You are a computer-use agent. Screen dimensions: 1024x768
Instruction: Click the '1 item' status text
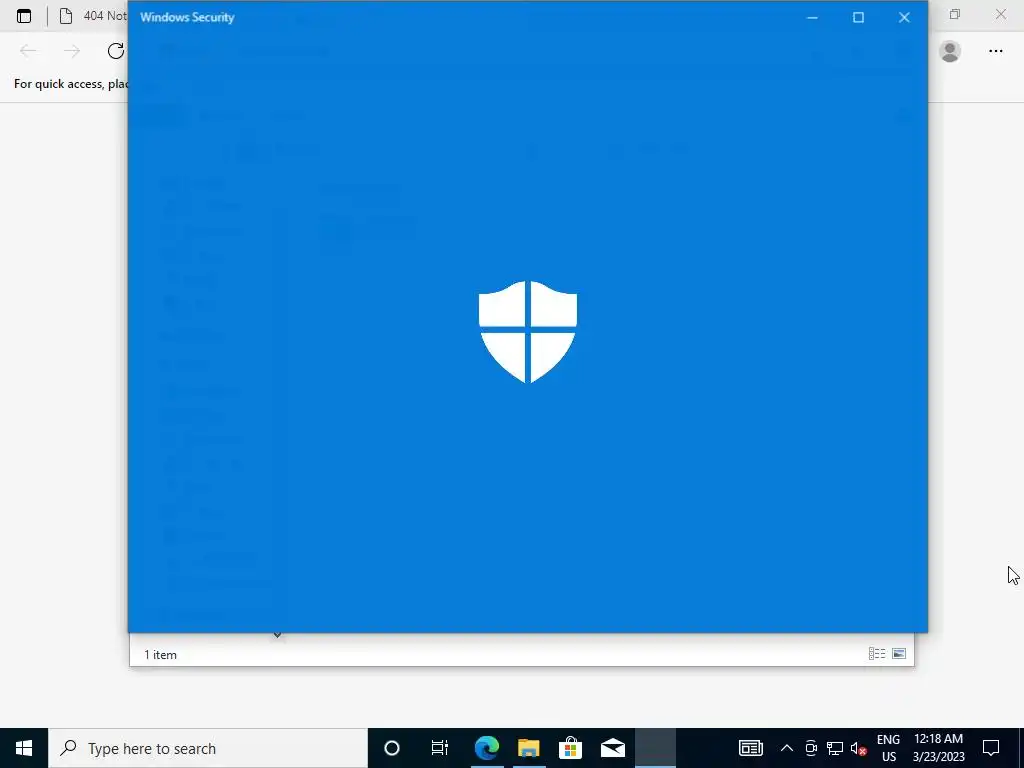point(161,655)
